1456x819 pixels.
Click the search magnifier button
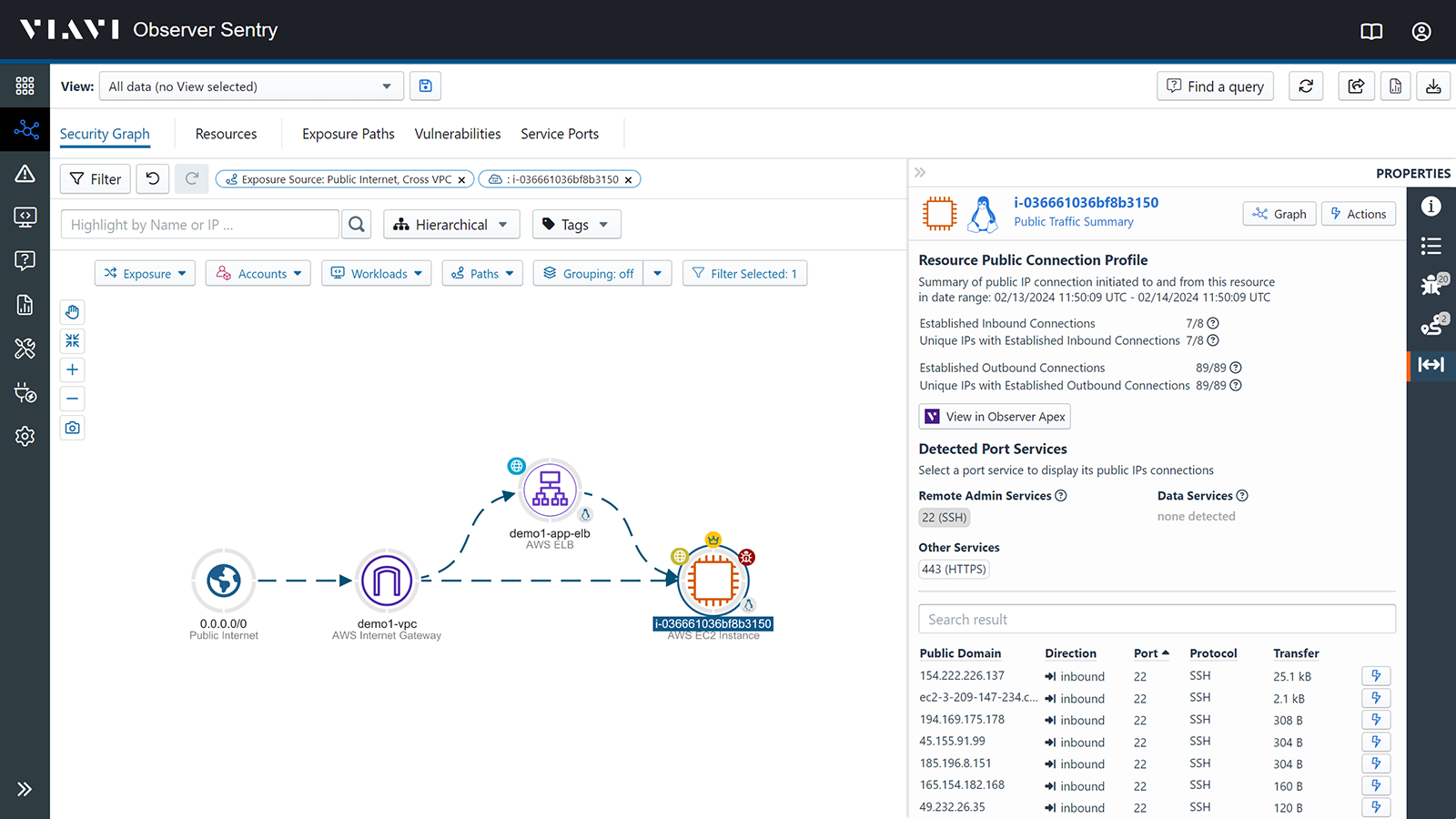[x=357, y=224]
